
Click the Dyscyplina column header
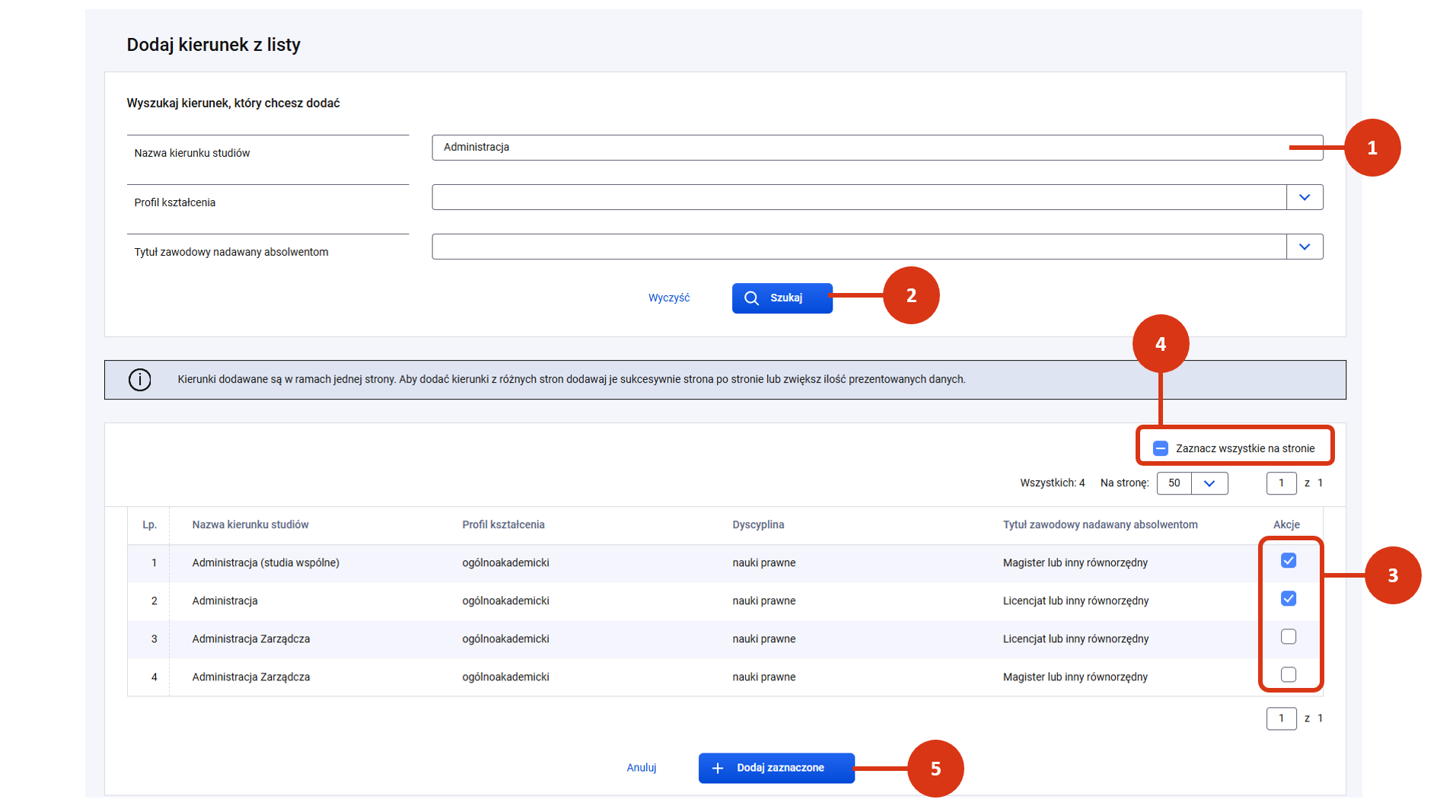coord(758,525)
